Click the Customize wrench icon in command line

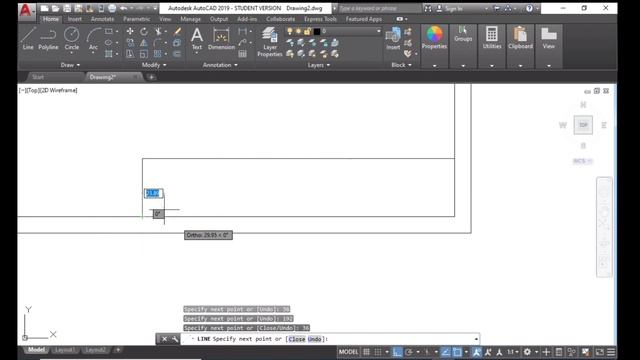pyautogui.click(x=175, y=339)
